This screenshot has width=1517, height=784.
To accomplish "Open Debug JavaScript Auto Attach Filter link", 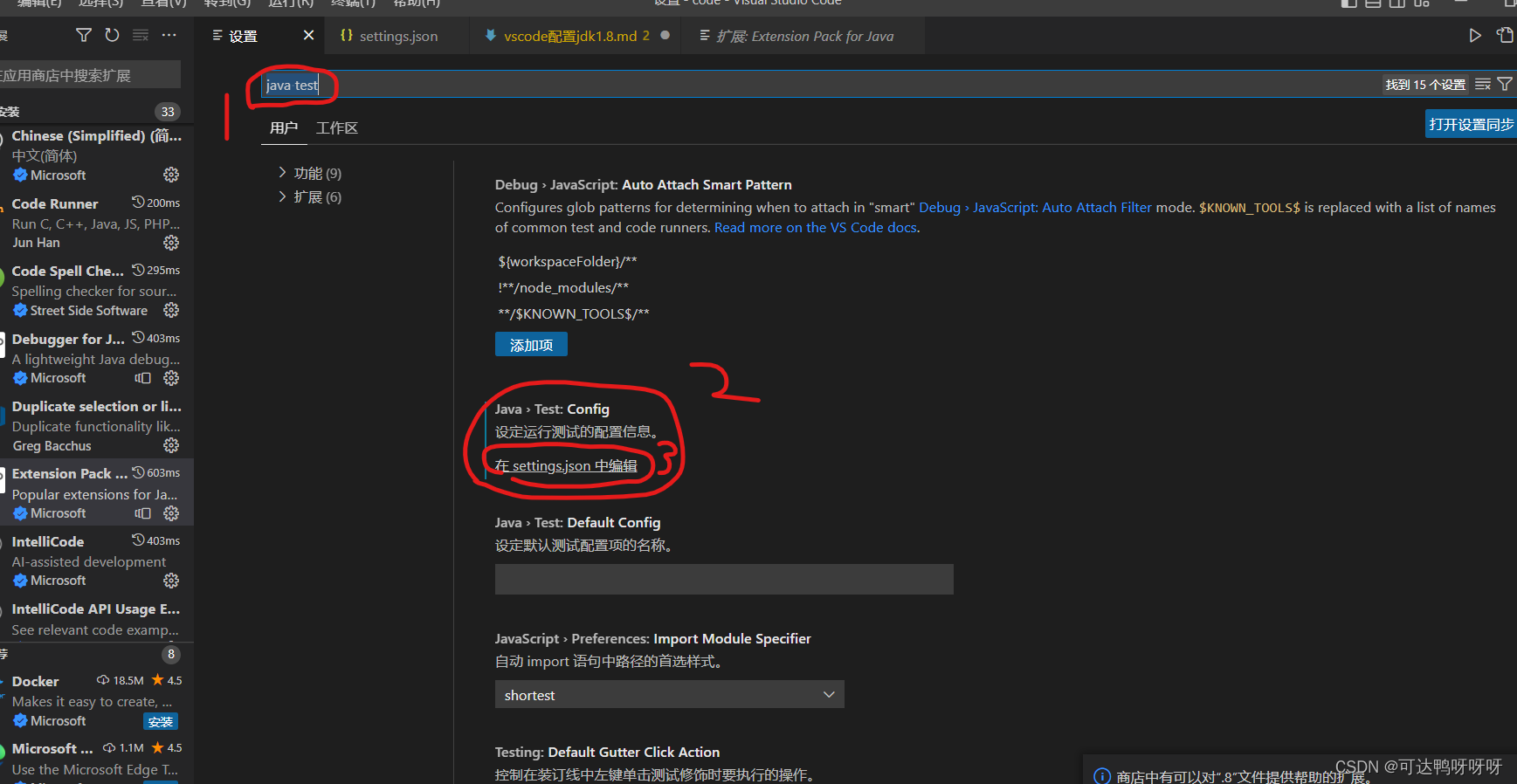I will [1035, 207].
